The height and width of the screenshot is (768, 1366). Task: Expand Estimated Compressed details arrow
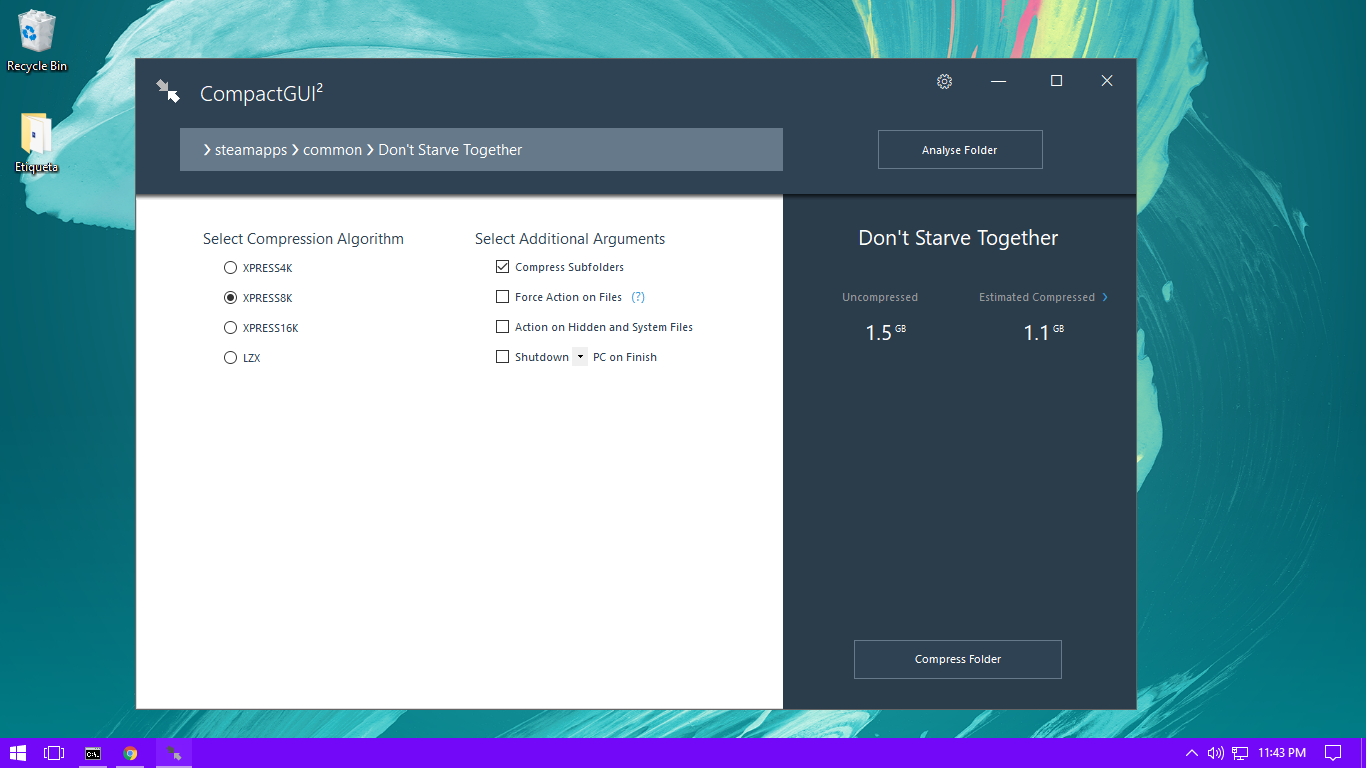tap(1105, 297)
